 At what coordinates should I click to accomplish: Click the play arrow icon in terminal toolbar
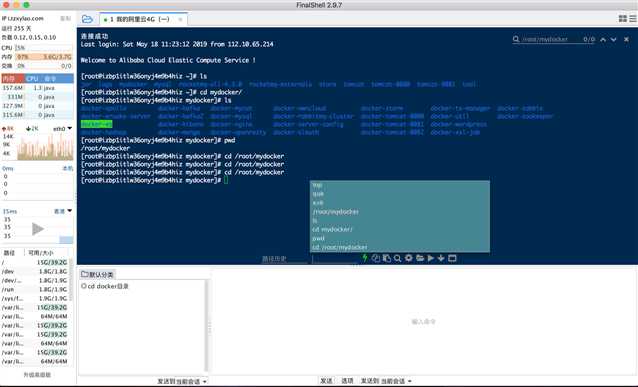tap(430, 258)
